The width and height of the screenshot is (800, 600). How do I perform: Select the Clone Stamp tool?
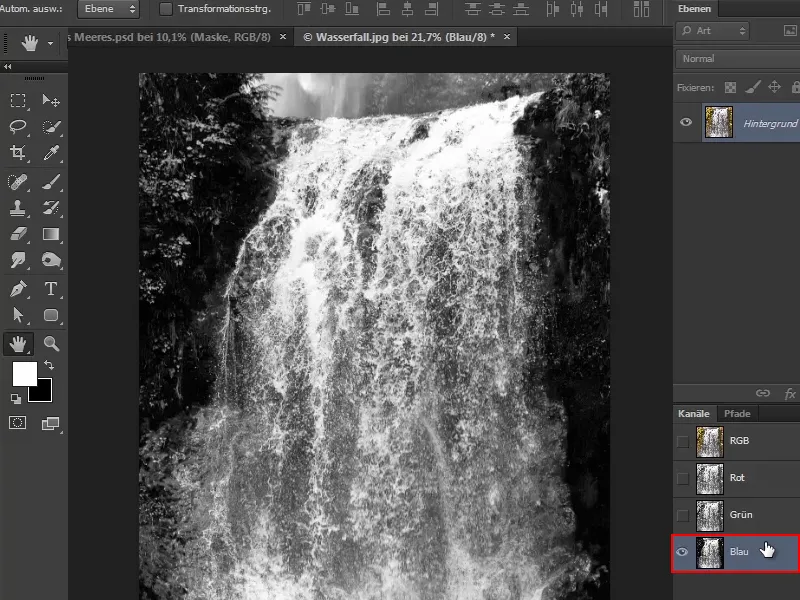(18, 208)
